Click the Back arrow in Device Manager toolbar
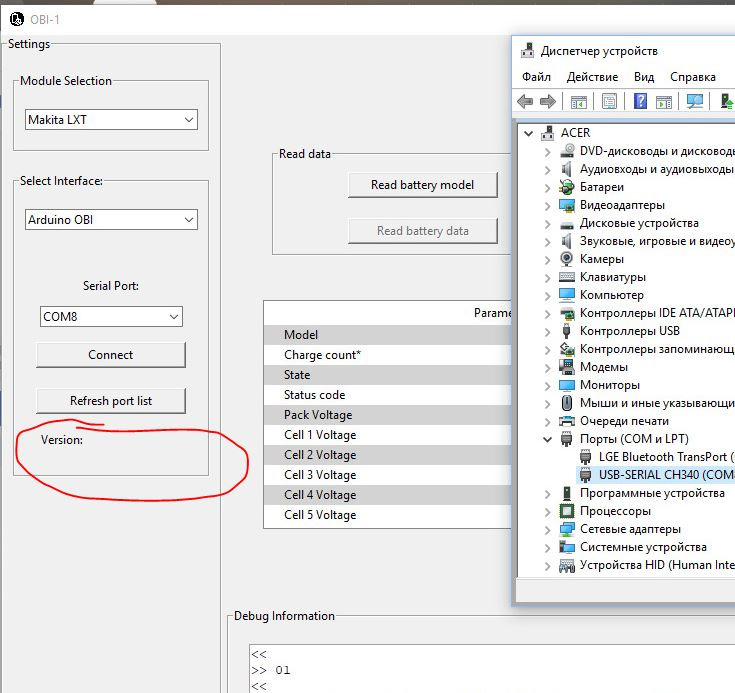This screenshot has height=693, width=735. point(525,102)
